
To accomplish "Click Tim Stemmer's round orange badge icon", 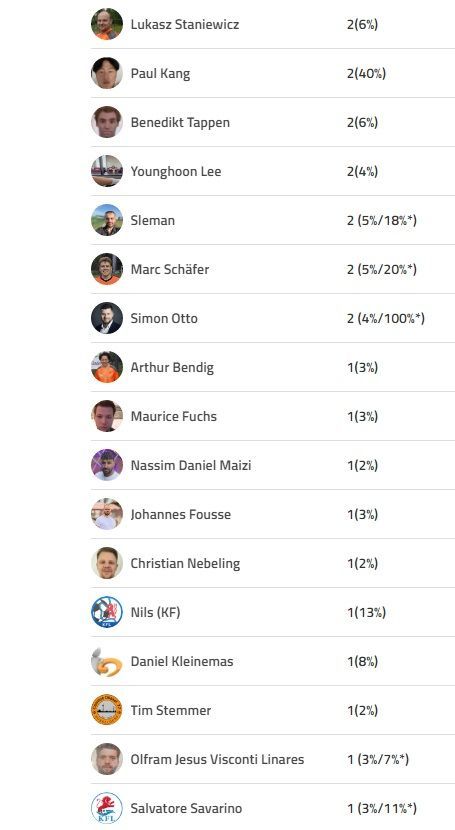I will (107, 710).
